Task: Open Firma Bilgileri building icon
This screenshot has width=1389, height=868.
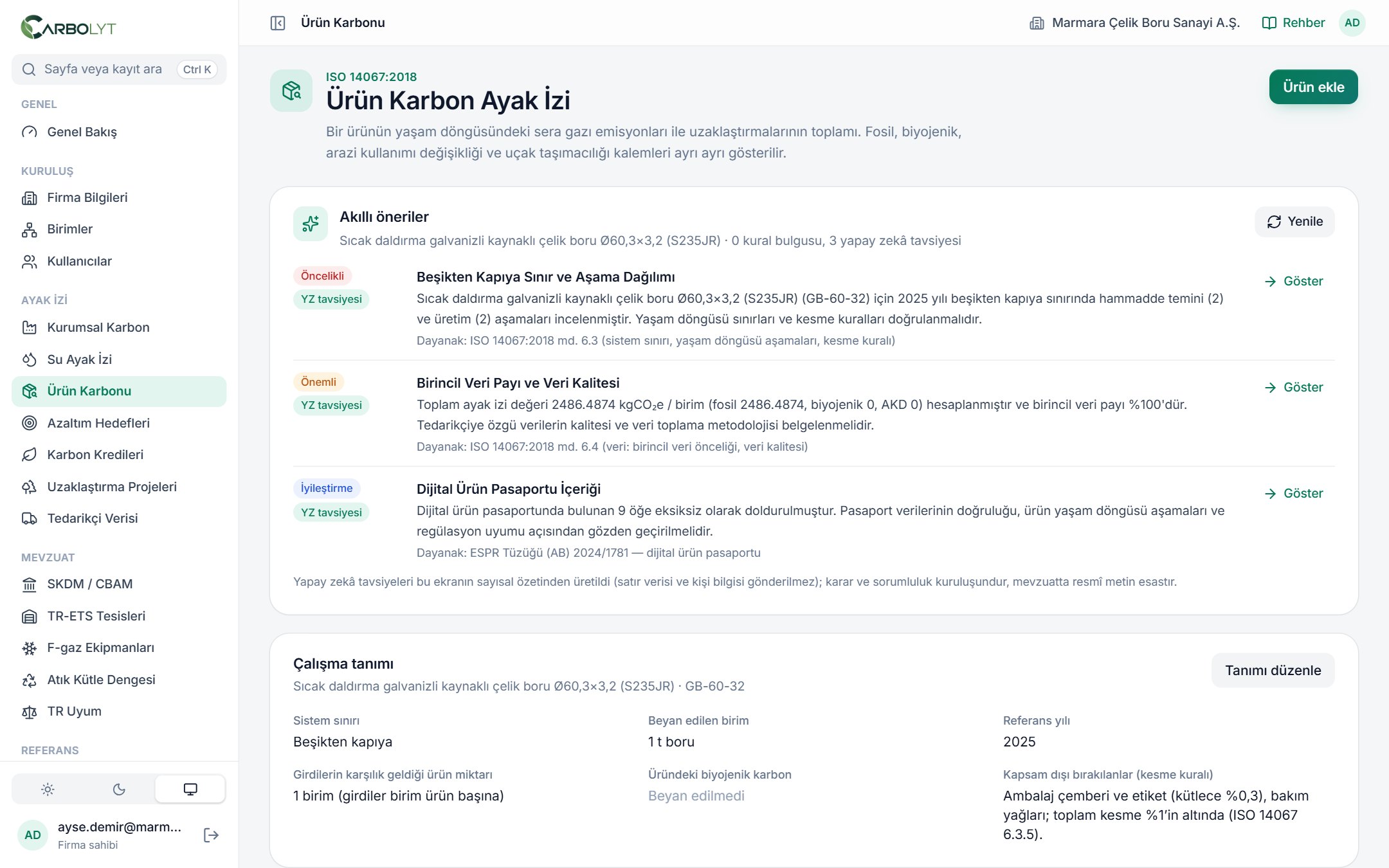Action: coord(30,198)
